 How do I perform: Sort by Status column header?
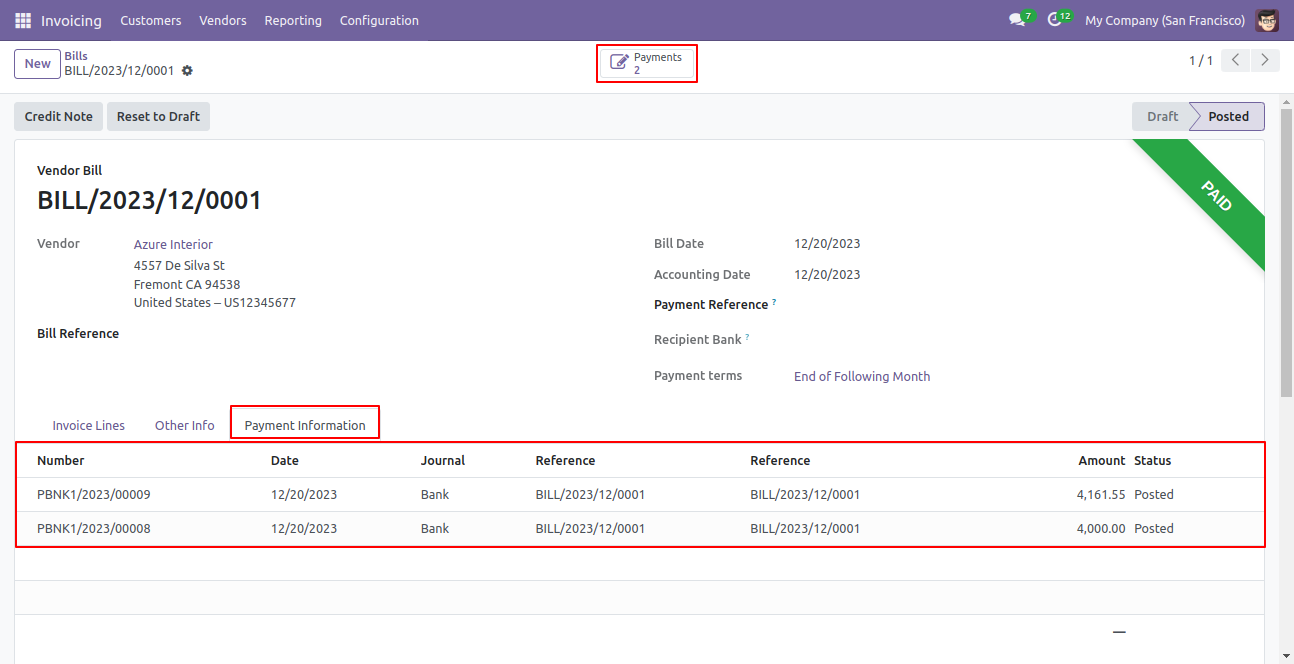pyautogui.click(x=1153, y=460)
